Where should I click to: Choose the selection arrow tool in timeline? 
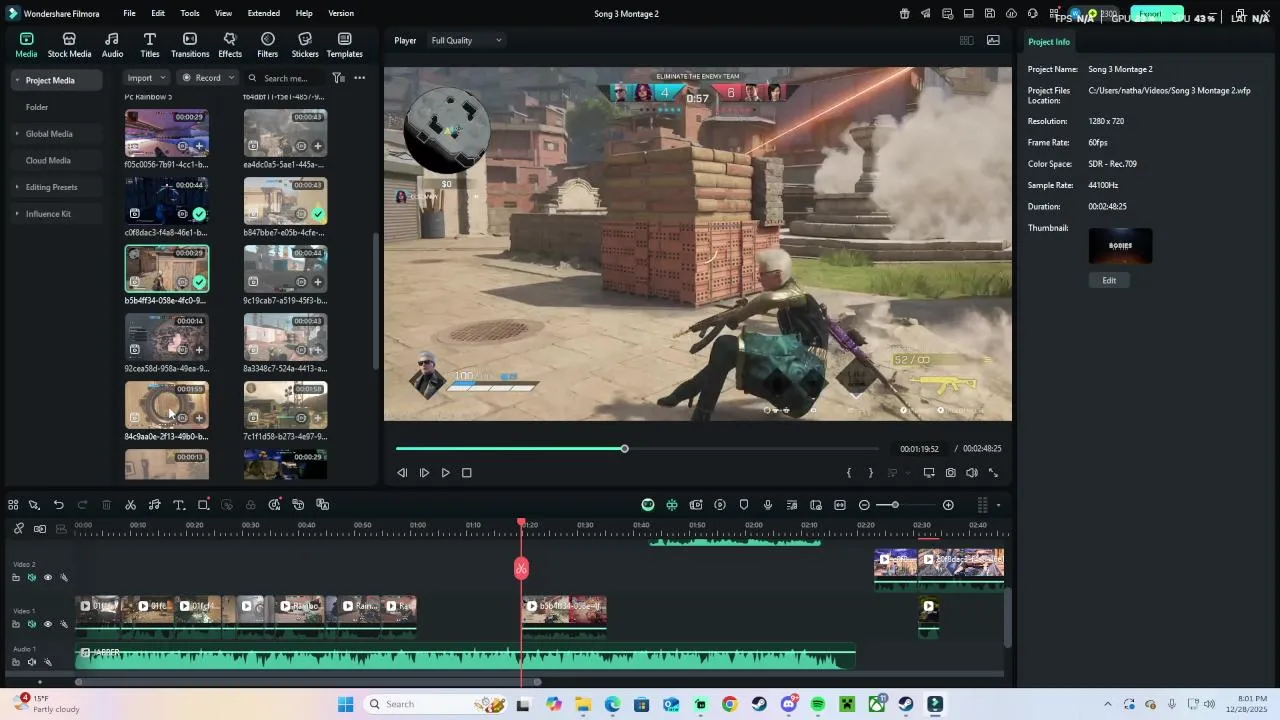tap(34, 505)
